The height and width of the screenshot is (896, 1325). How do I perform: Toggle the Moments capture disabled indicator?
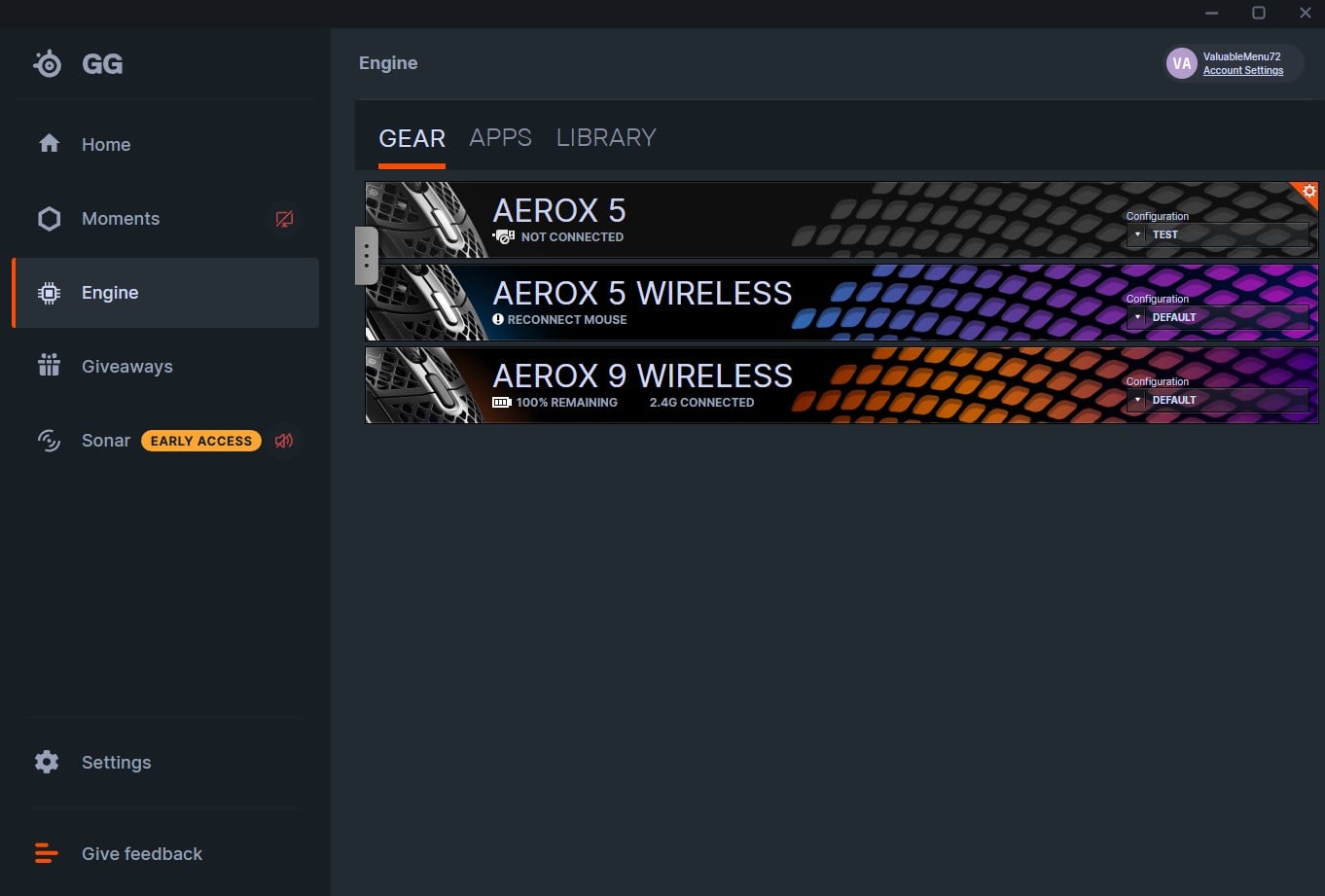(x=284, y=219)
